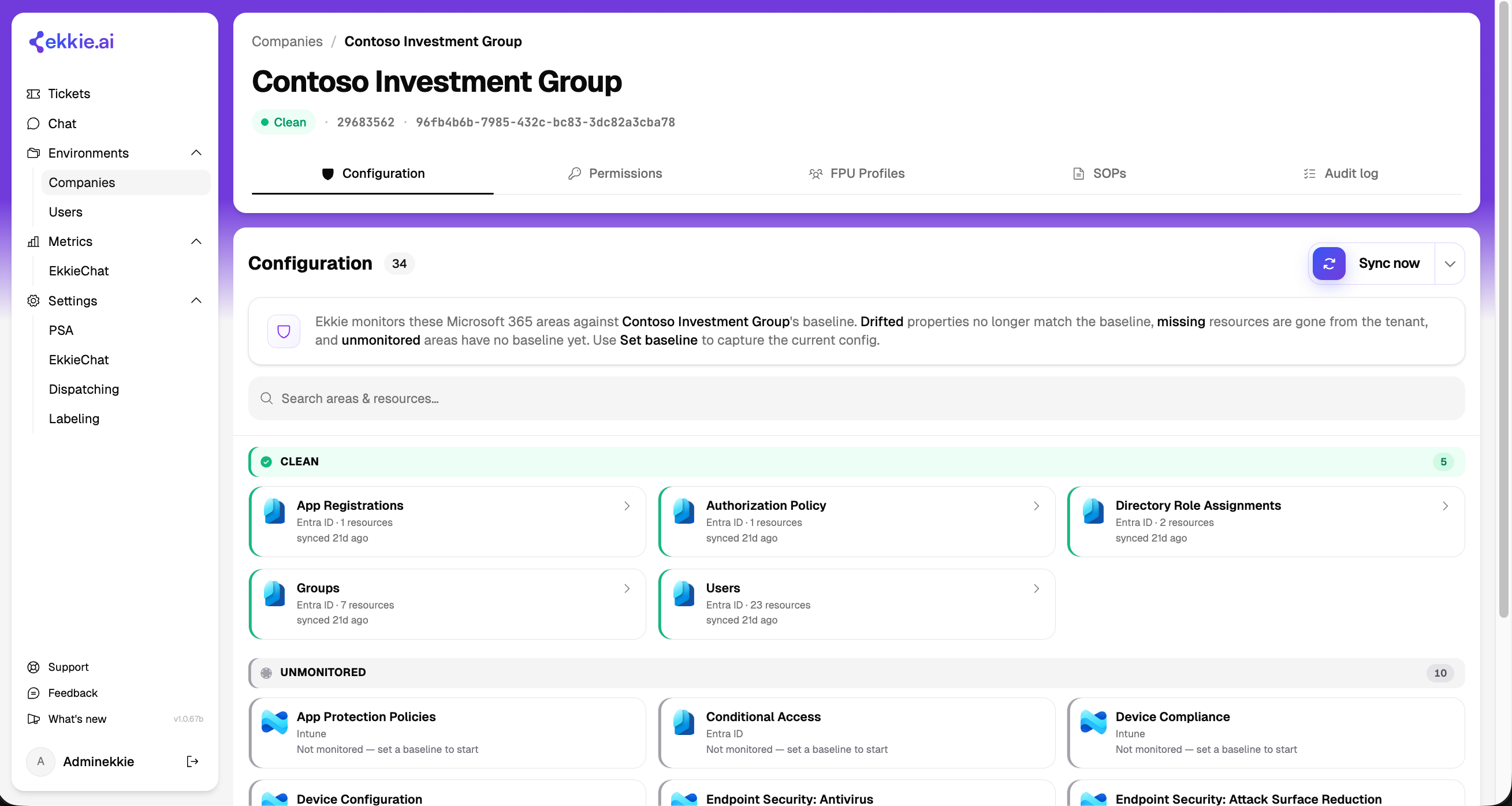
Task: Select Companies in the sidebar
Action: point(125,182)
